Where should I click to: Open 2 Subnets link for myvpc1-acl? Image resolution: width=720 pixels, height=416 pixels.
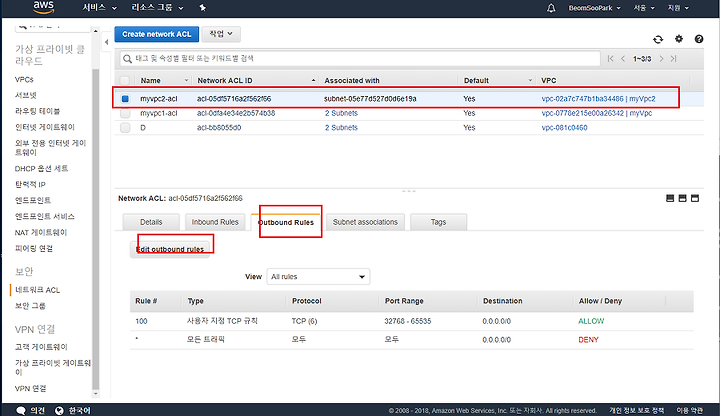coord(341,113)
